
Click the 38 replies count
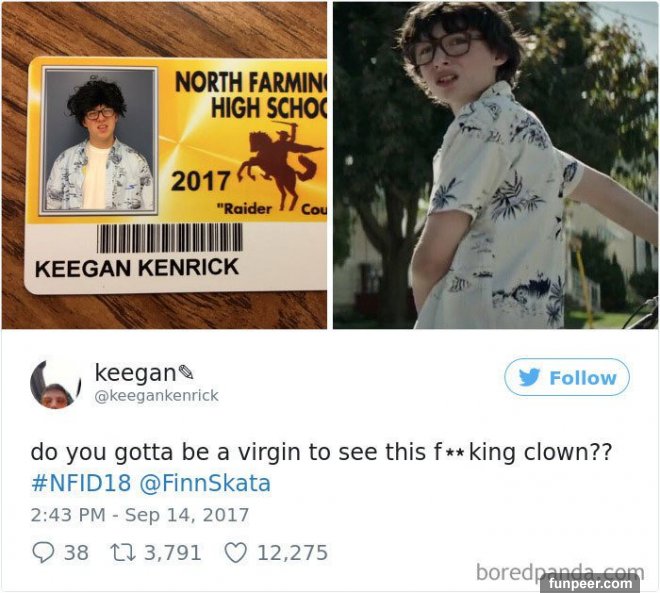pyautogui.click(x=76, y=553)
